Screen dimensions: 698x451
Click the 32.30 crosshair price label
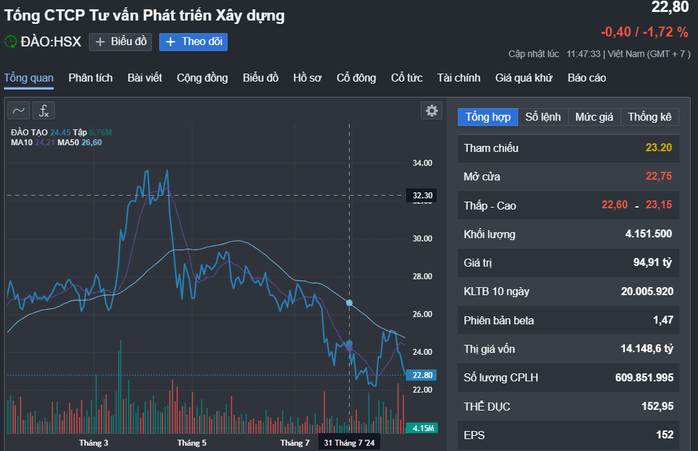[x=421, y=195]
